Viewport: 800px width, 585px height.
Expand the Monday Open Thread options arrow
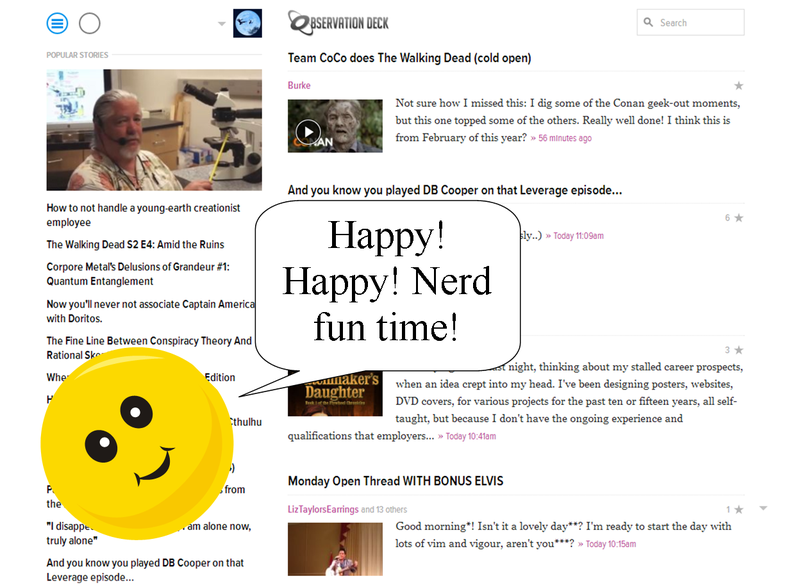tap(763, 508)
